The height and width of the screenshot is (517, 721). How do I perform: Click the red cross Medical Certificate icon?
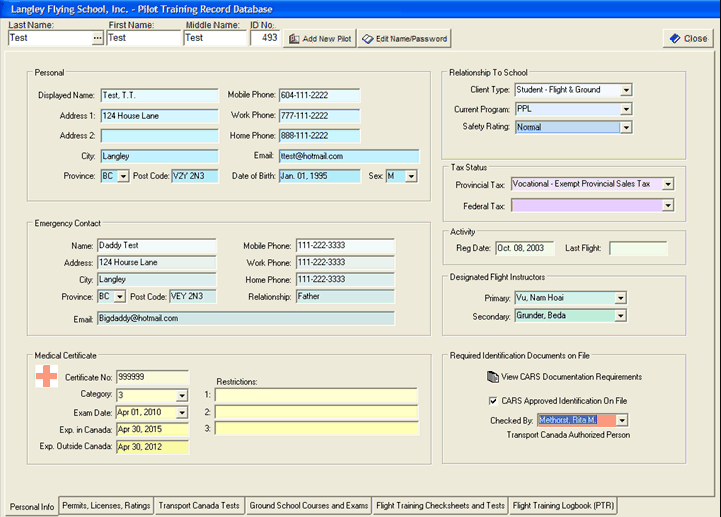click(46, 376)
